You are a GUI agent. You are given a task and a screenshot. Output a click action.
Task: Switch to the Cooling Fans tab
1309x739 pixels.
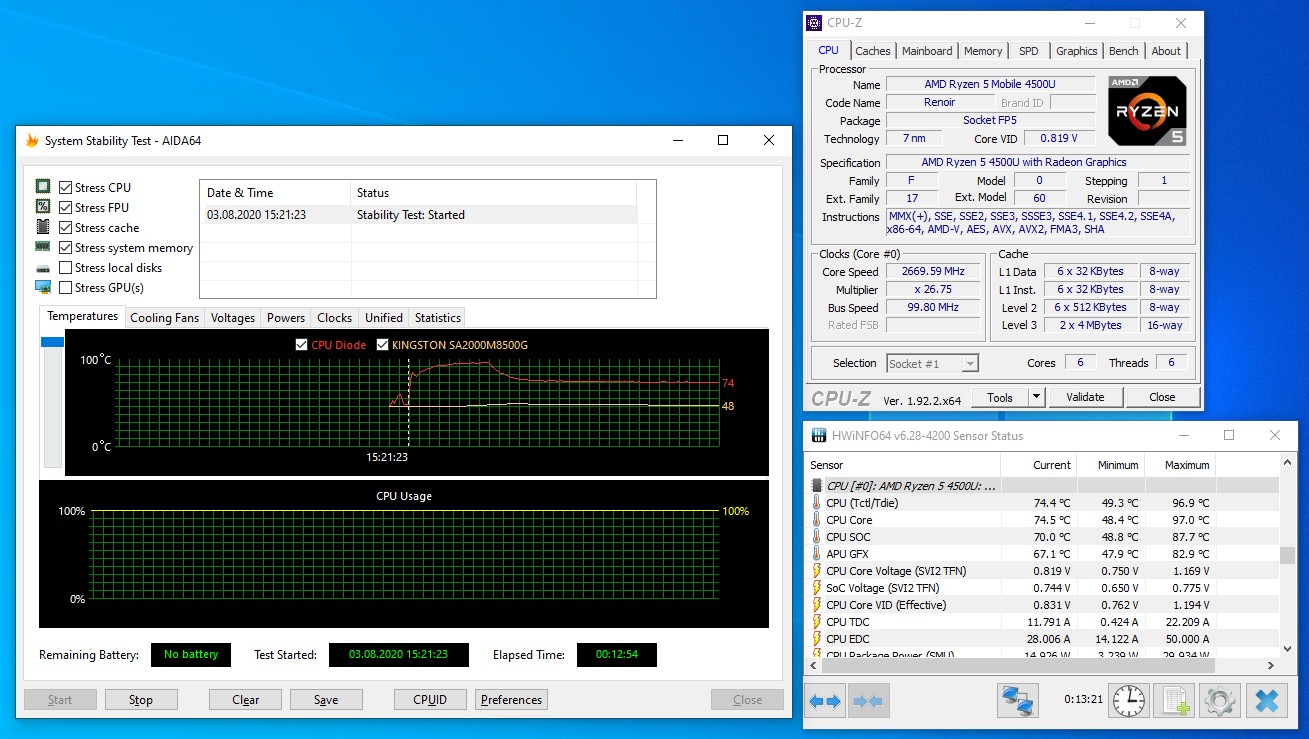(x=165, y=318)
